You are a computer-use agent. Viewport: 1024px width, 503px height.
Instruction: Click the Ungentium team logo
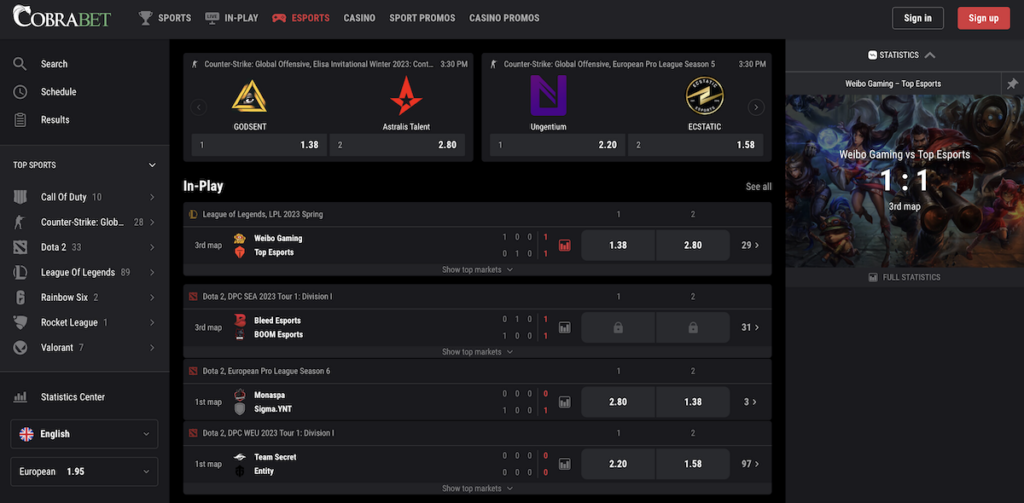548,95
